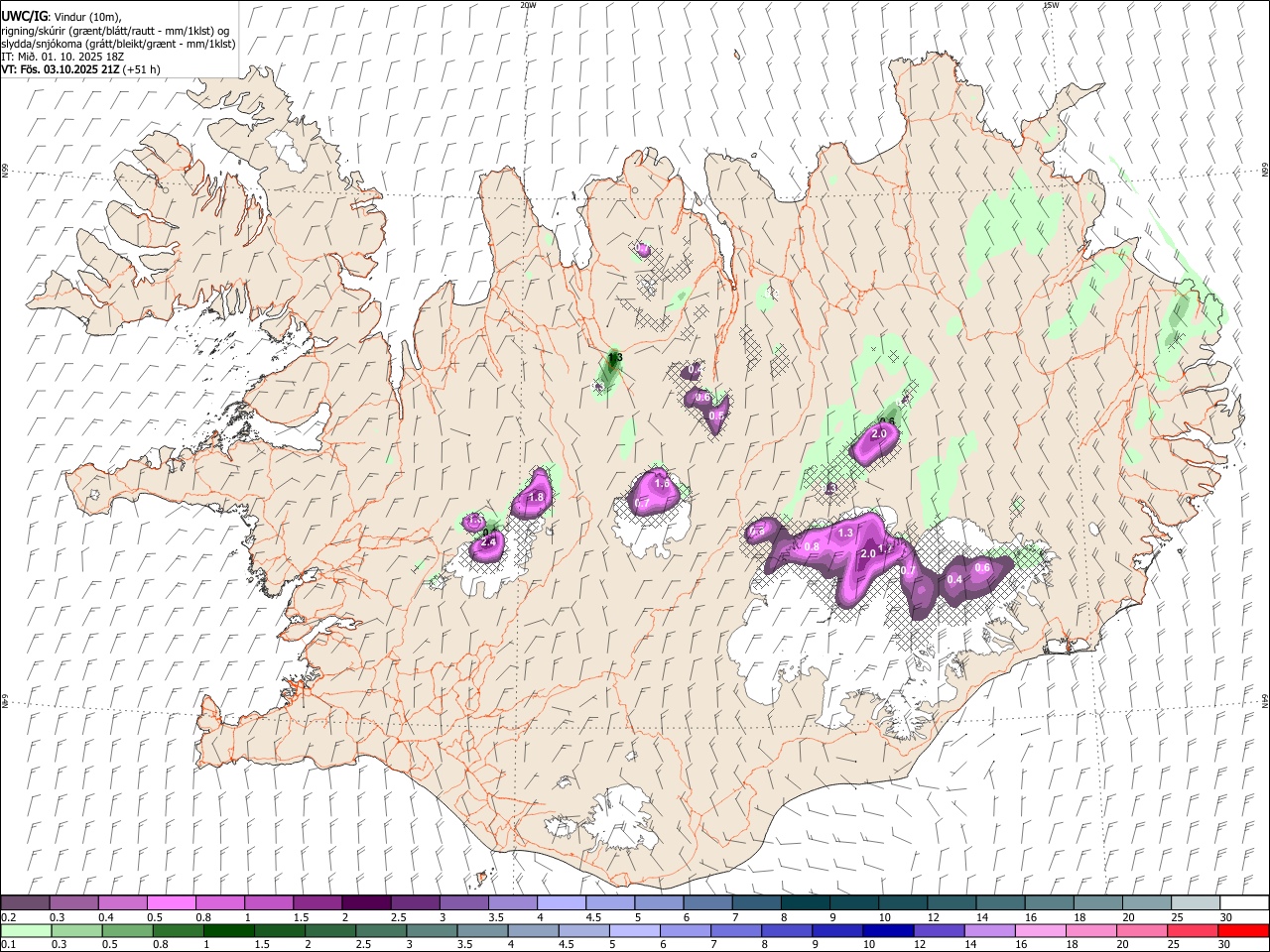Click the '0.2' label in the upper legend row
1270x952 pixels.
pyautogui.click(x=7, y=917)
